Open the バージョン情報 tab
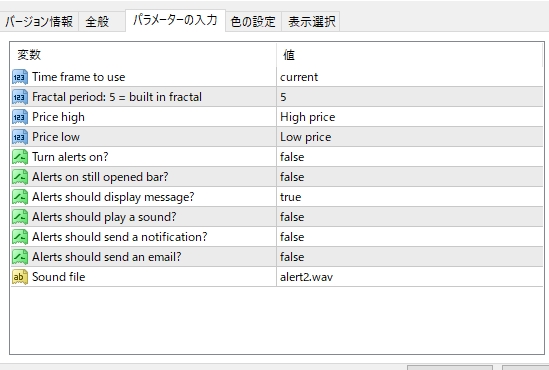This screenshot has height=370, width=549. point(39,22)
